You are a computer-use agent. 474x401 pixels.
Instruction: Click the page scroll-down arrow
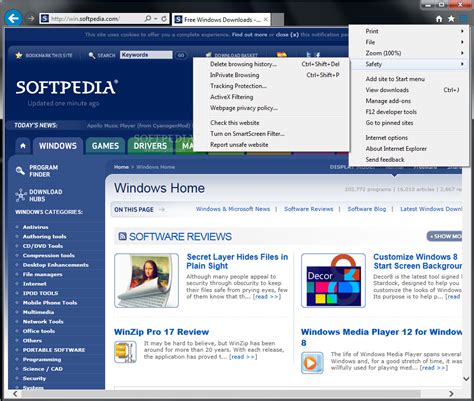pyautogui.click(x=466, y=379)
